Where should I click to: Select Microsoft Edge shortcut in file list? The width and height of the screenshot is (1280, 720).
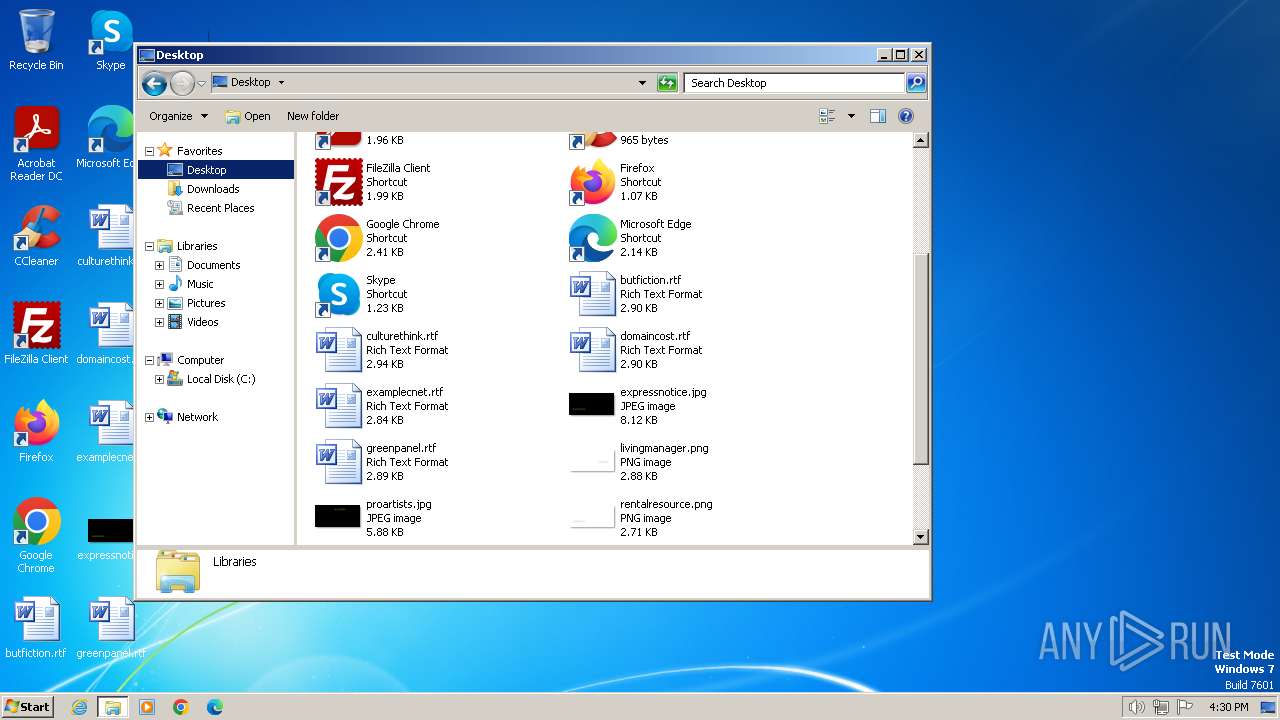630,238
